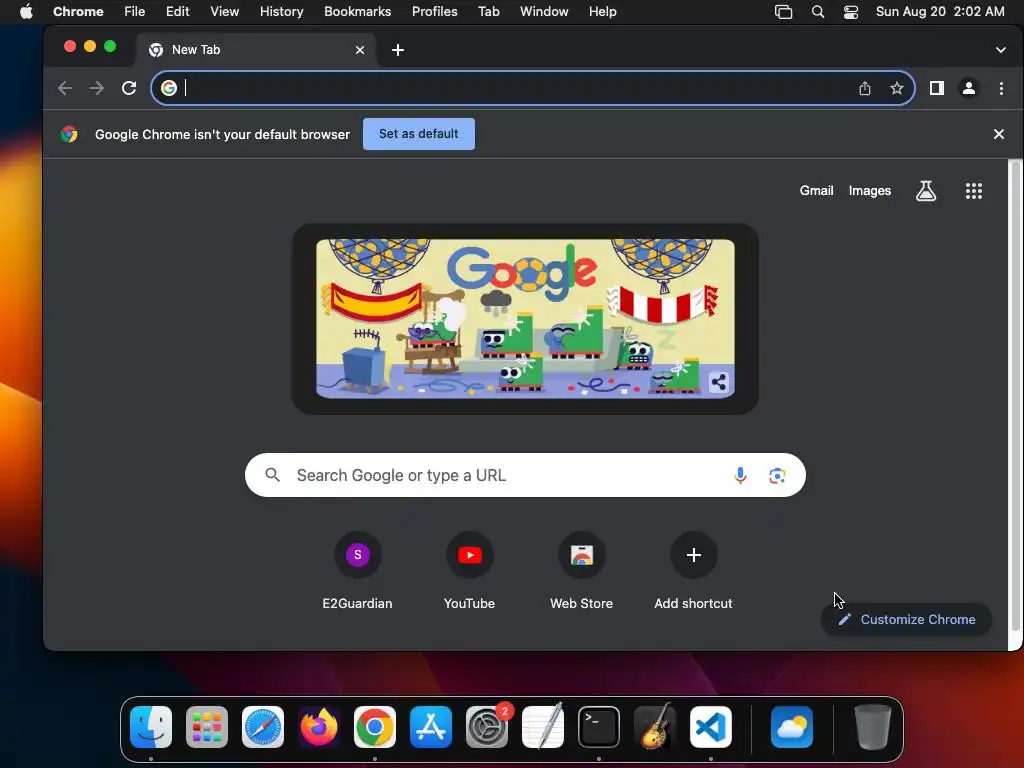Image resolution: width=1024 pixels, height=768 pixels.
Task: Click the date and time in menu bar
Action: click(940, 12)
